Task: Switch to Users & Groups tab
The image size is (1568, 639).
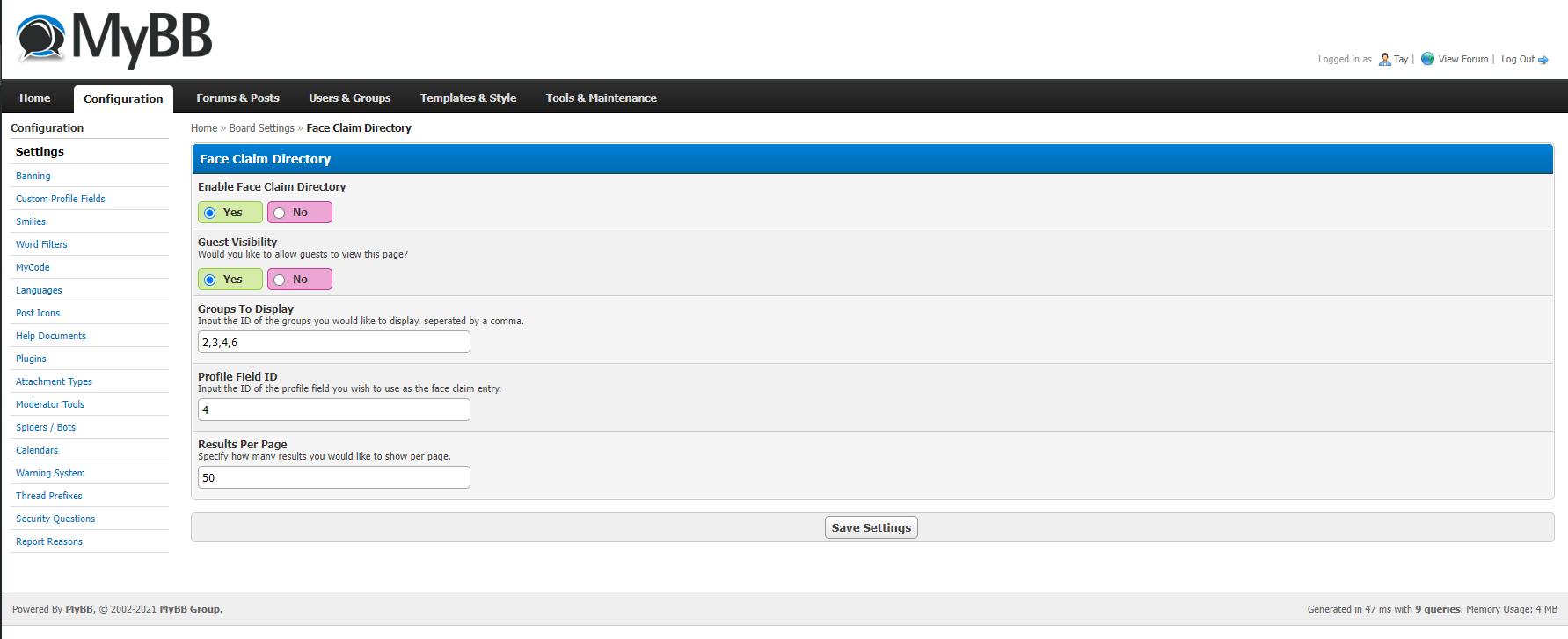Action: pyautogui.click(x=349, y=98)
